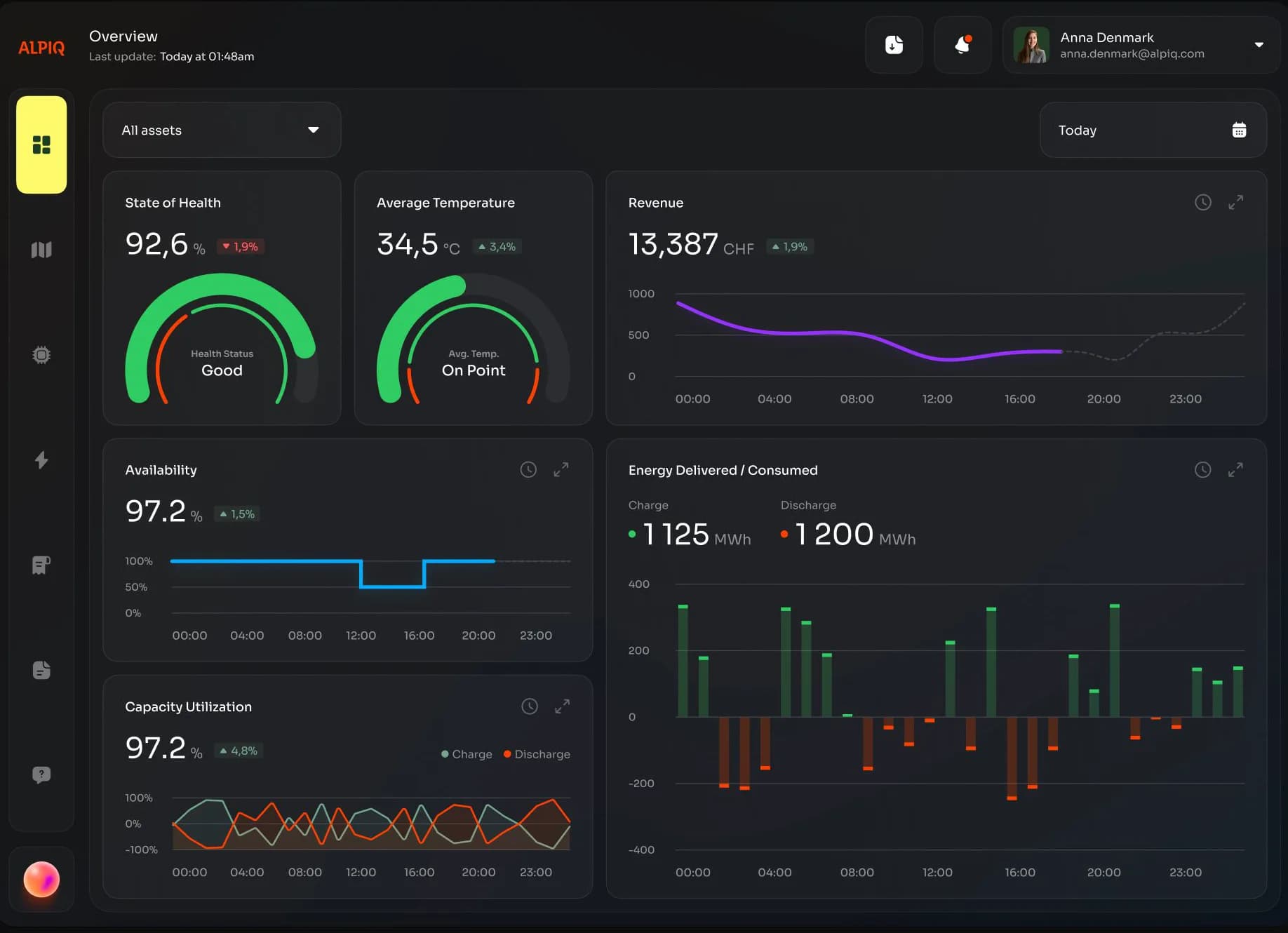Screen dimensions: 1288x933
Task: Expand the Energy Delivered / Consumed card
Action: [x=1235, y=470]
